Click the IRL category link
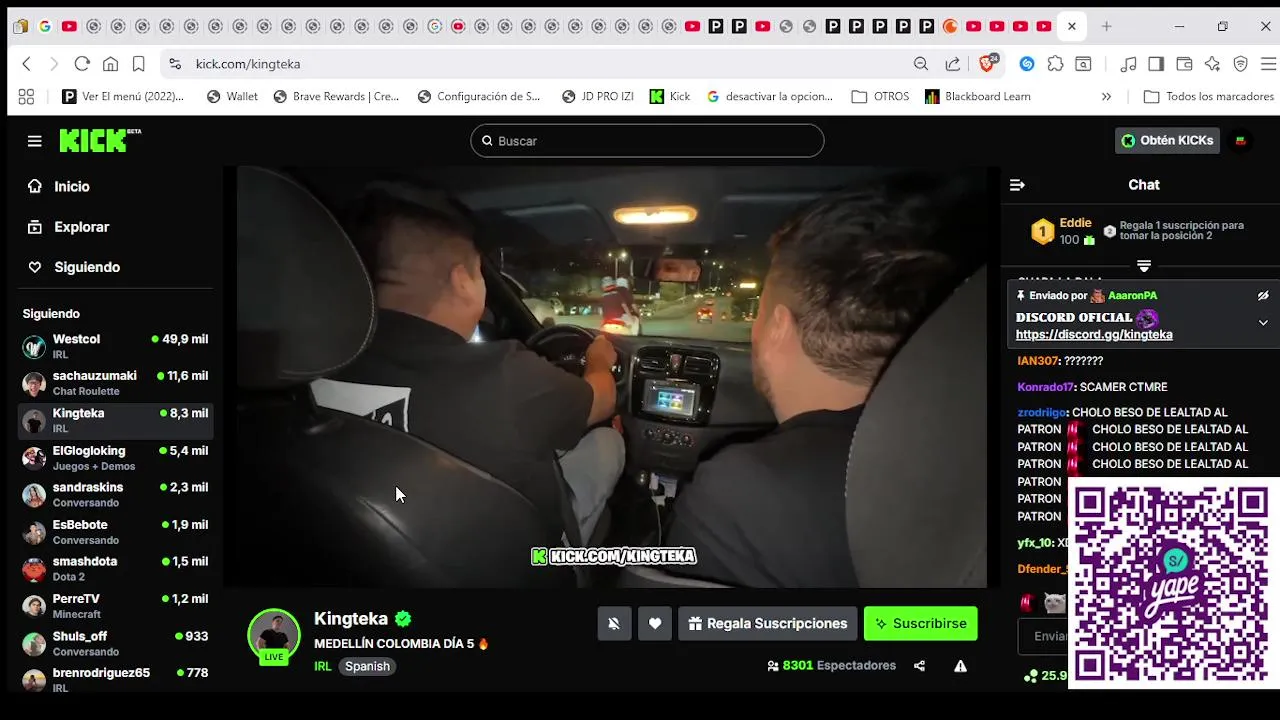 [x=323, y=666]
